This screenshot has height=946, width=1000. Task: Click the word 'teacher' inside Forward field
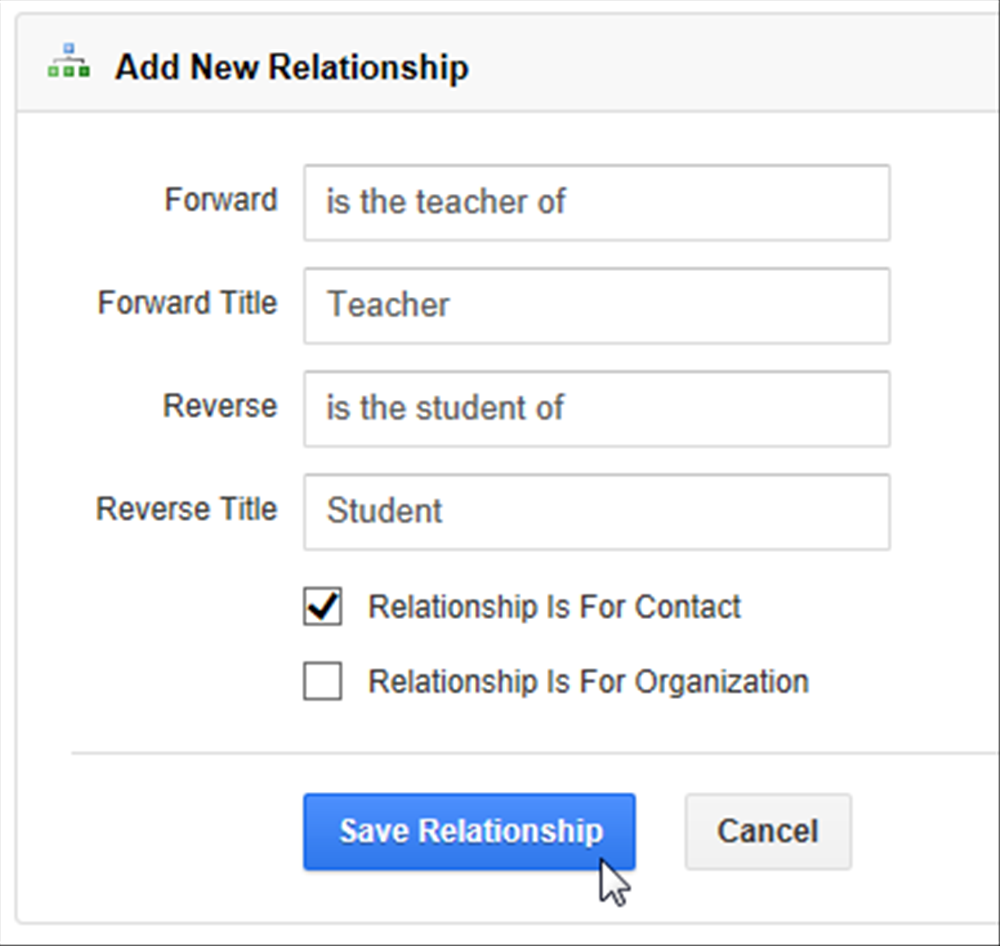(472, 202)
